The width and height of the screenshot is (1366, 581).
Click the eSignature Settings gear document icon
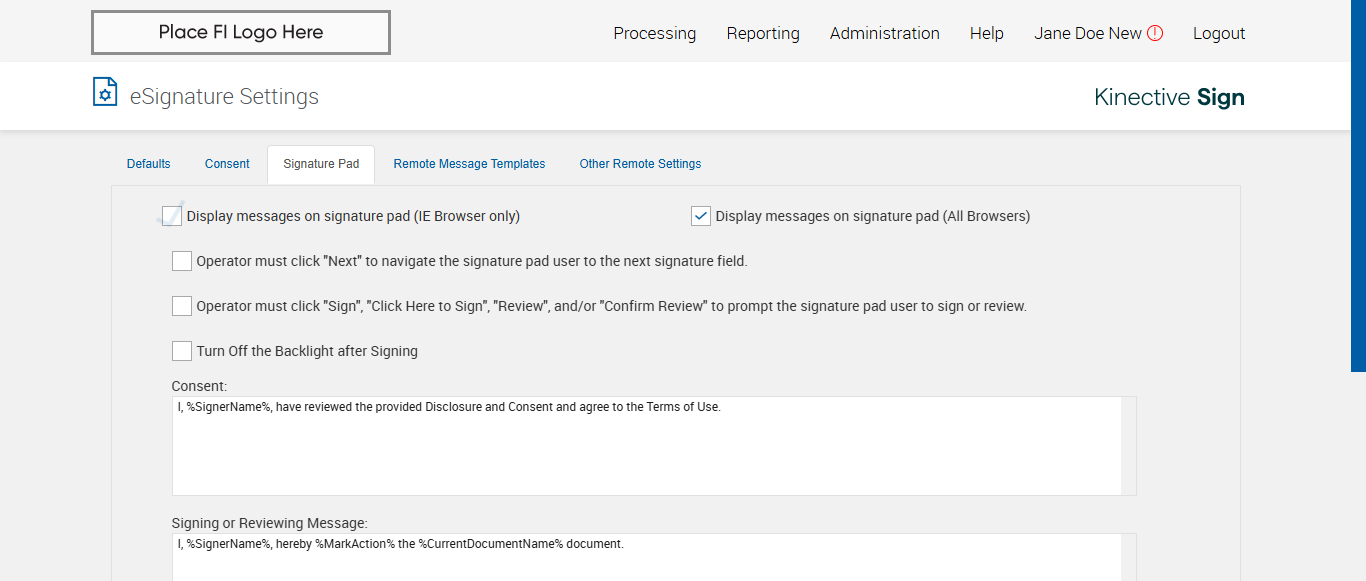(x=104, y=92)
